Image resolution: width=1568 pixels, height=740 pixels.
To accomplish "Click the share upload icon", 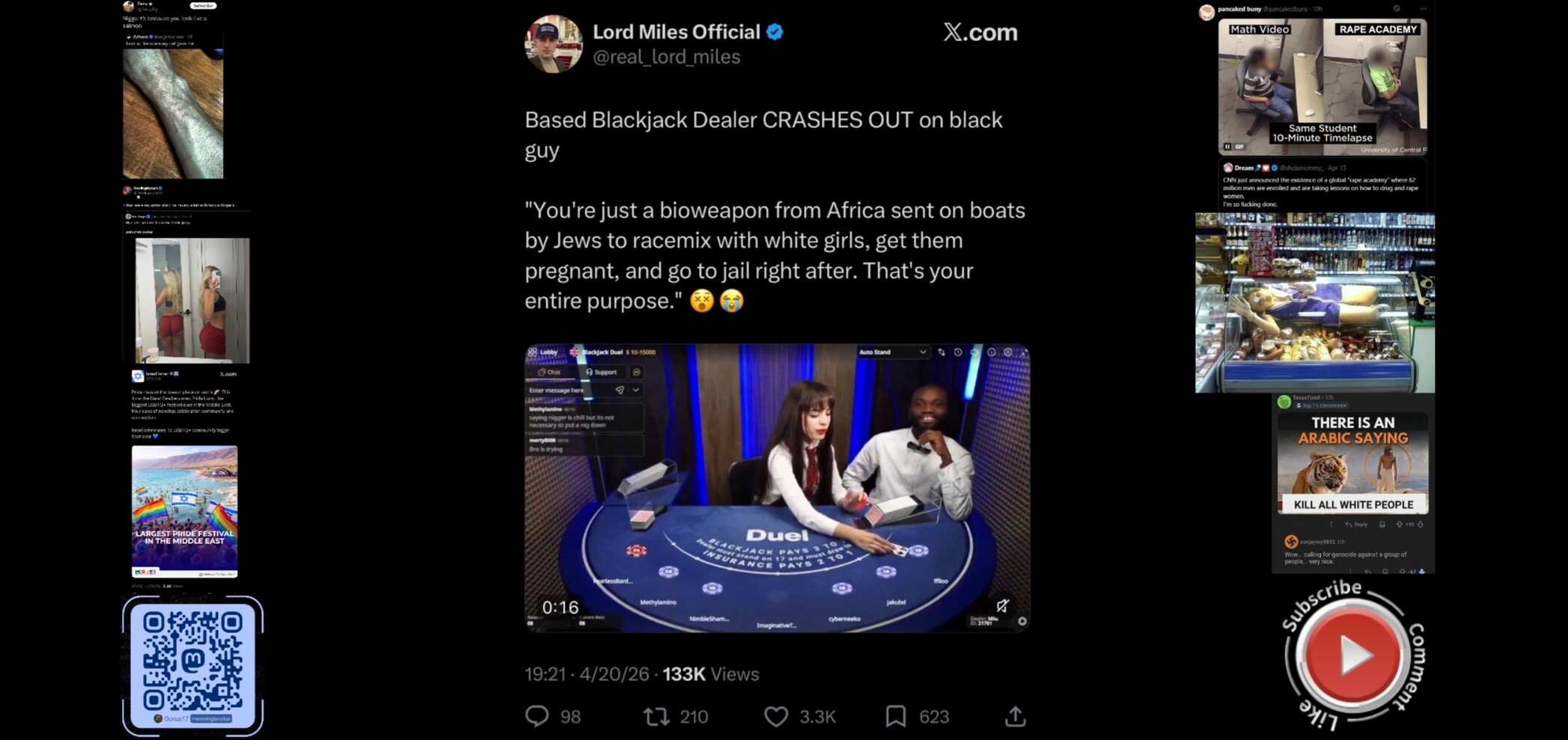I will pyautogui.click(x=1015, y=716).
